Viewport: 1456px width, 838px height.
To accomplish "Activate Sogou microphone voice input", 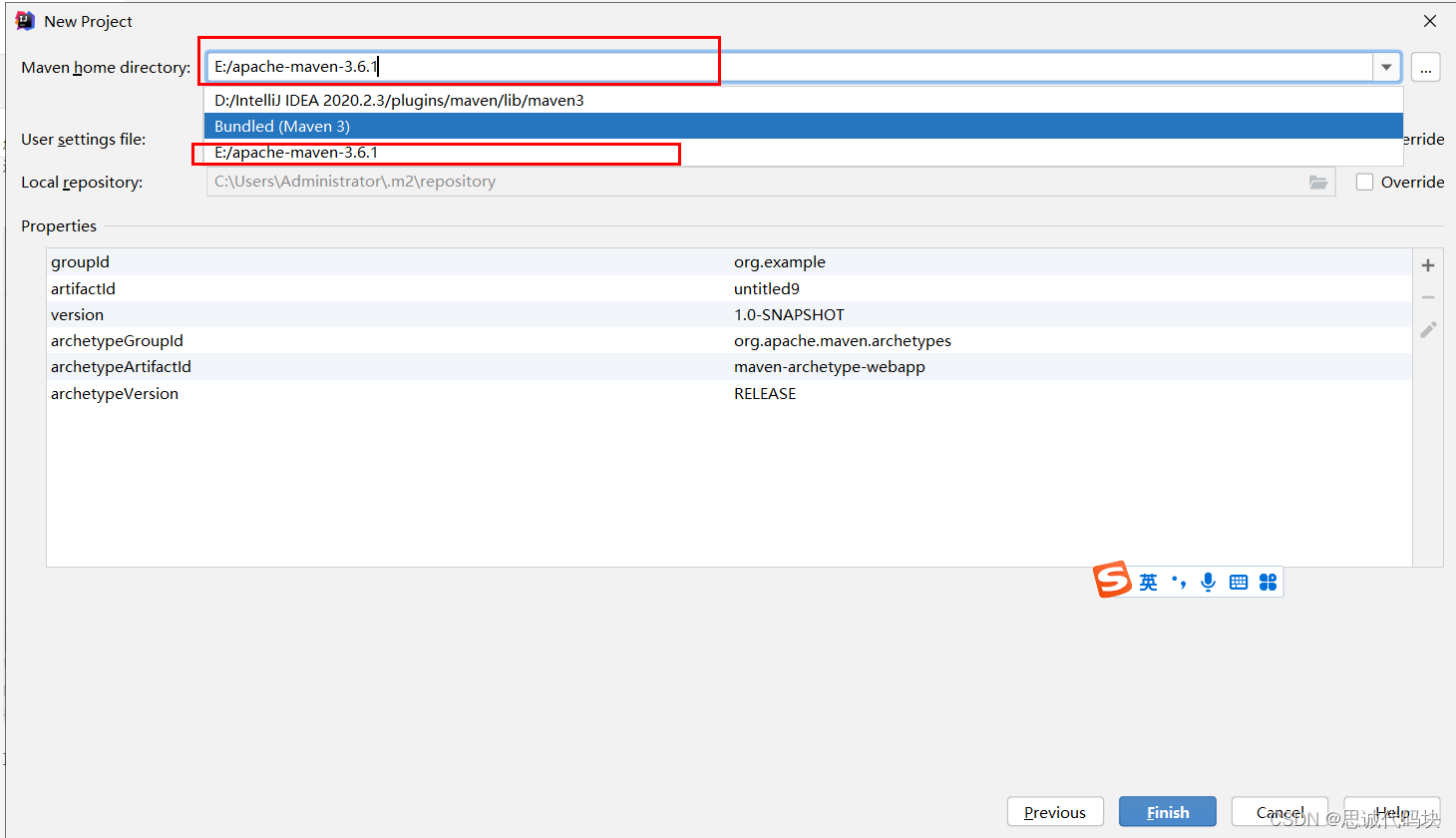I will pos(1208,583).
